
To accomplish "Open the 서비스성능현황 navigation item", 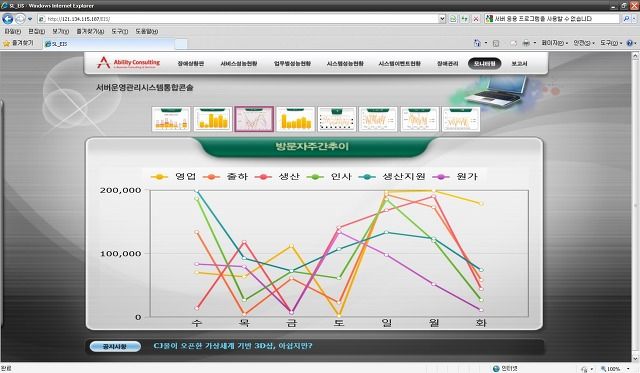I will (239, 64).
